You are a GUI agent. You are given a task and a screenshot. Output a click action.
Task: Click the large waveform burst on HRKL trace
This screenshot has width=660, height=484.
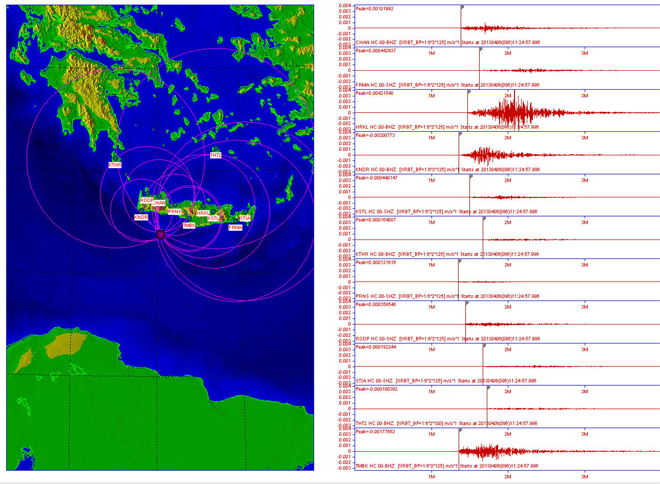click(x=512, y=112)
